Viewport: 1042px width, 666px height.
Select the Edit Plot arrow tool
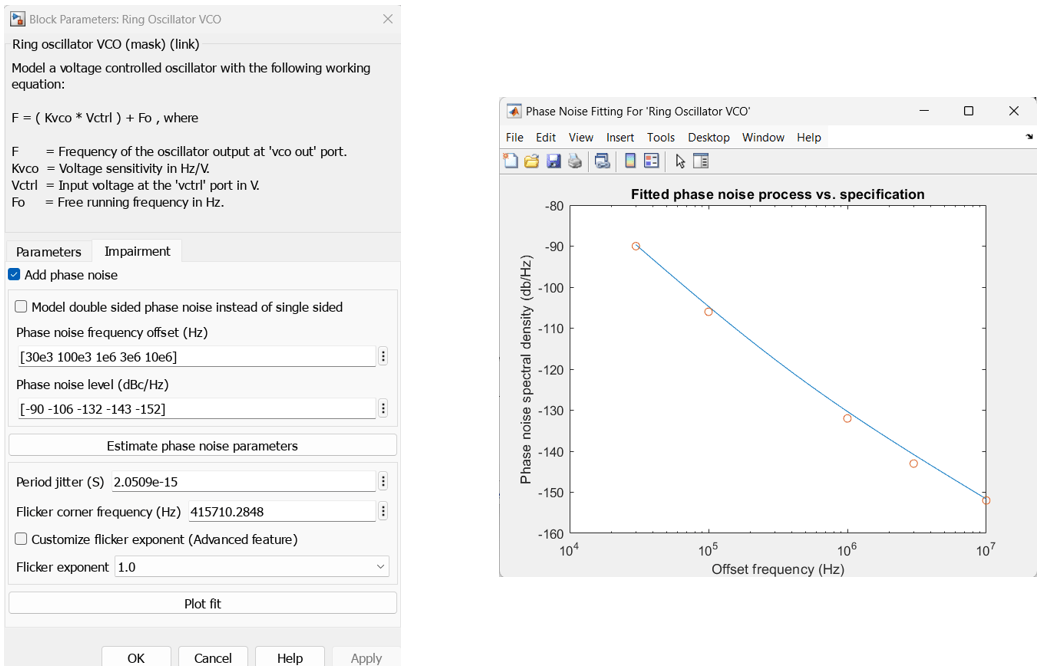[x=680, y=161]
